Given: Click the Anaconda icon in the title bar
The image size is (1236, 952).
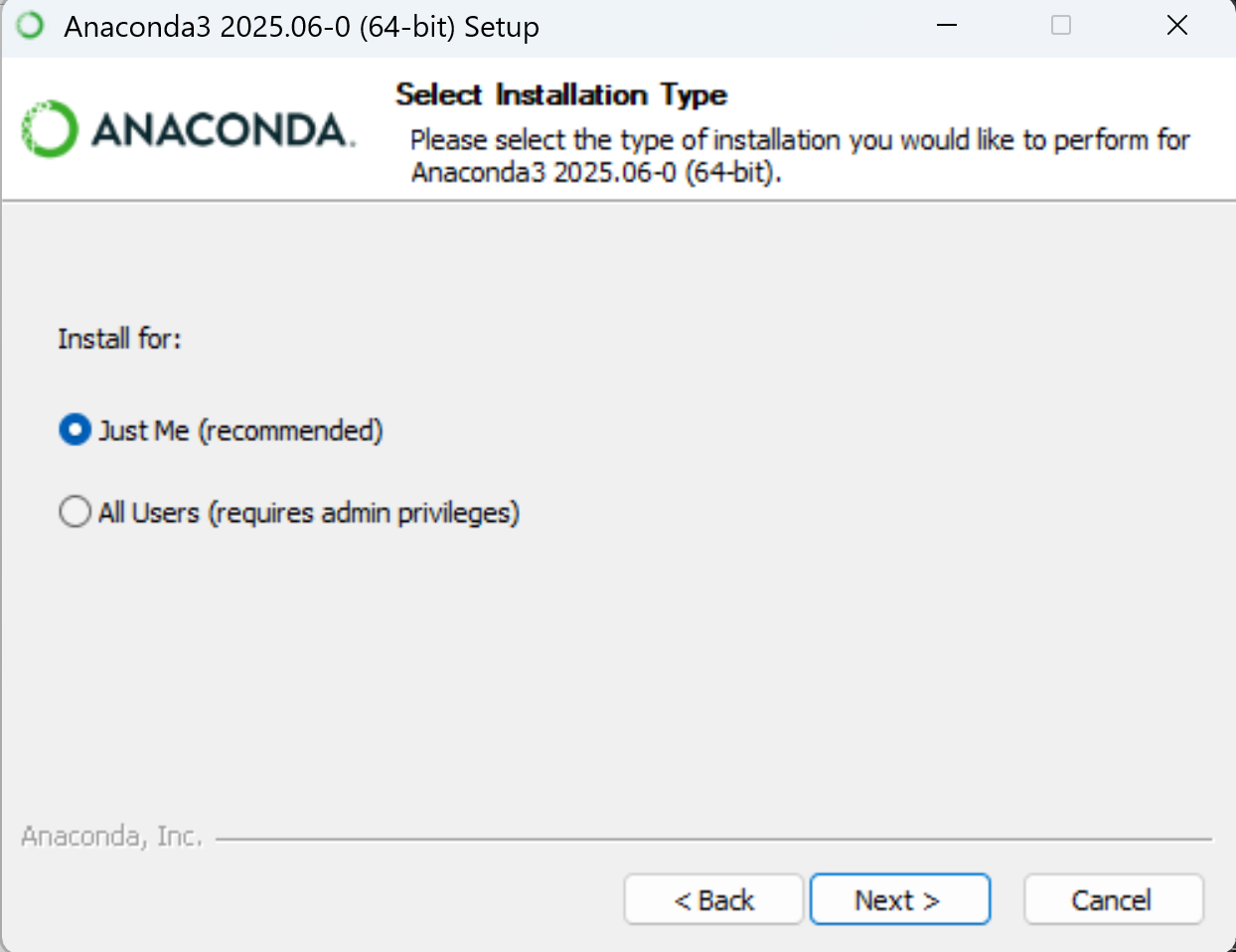Looking at the screenshot, I should click(x=31, y=26).
